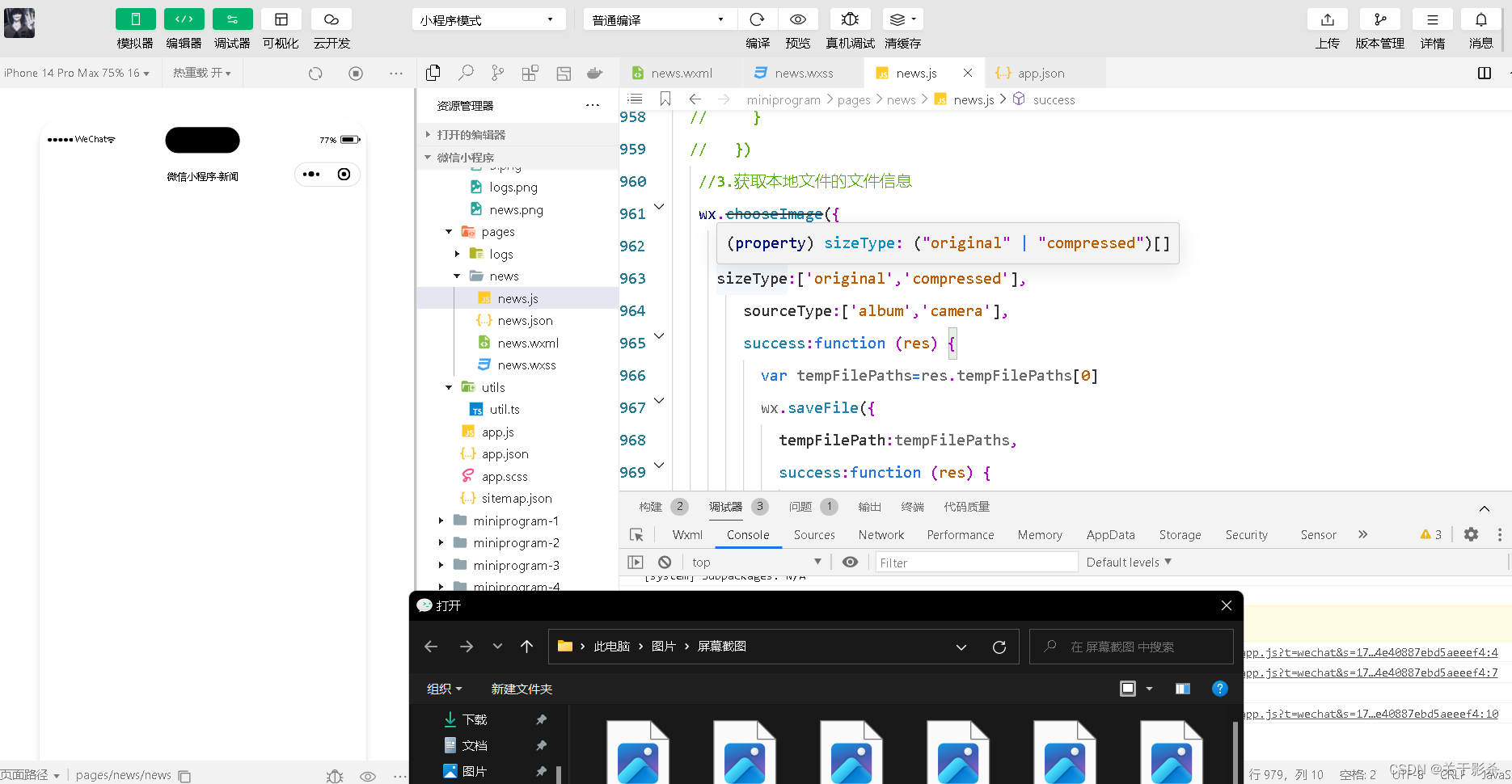Expand the miniprogram-3 folder
Image resolution: width=1512 pixels, height=784 pixels.
(441, 566)
